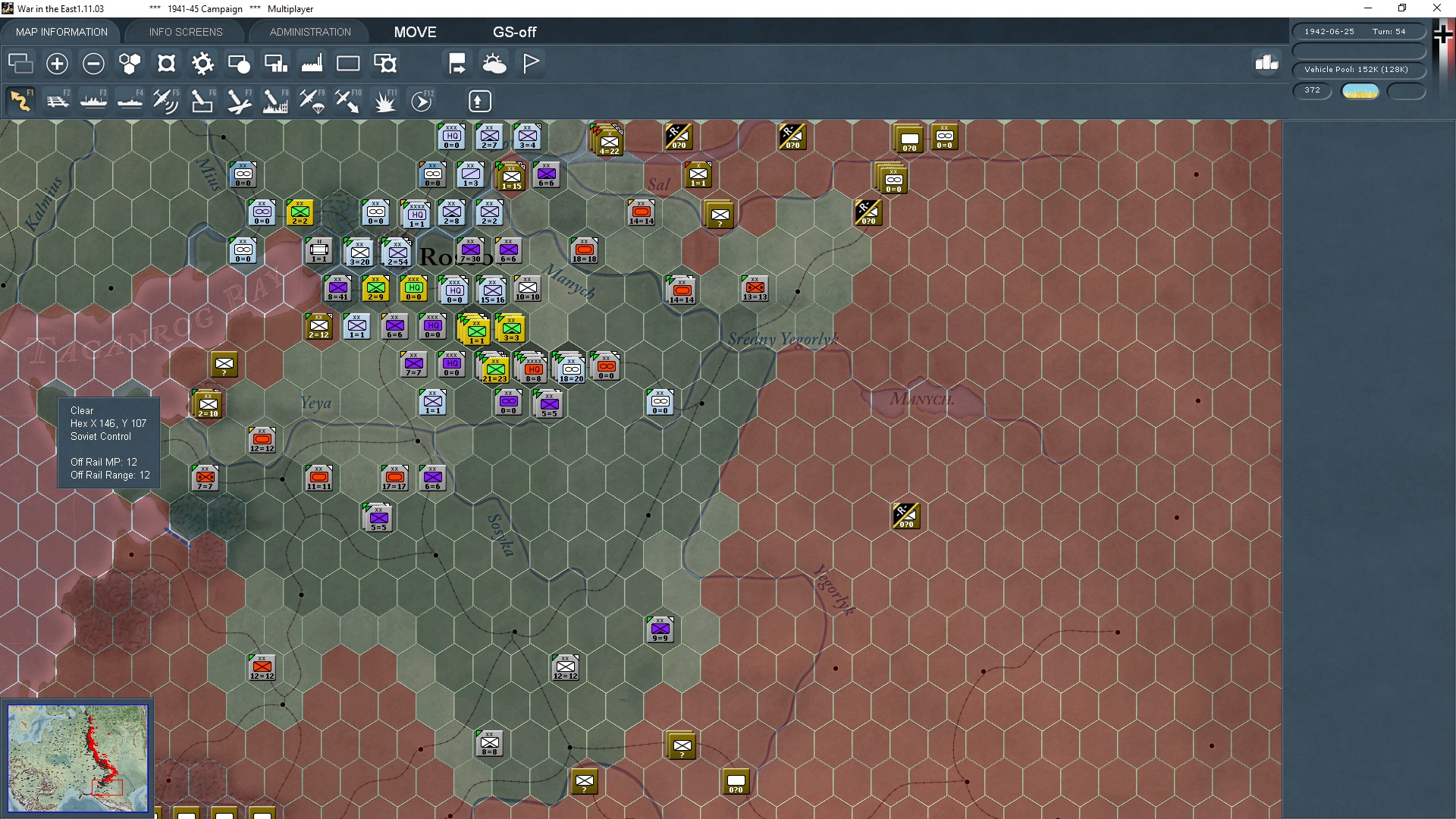This screenshot has width=1456, height=819.
Task: Click the square fort level icon
Action: point(166,64)
